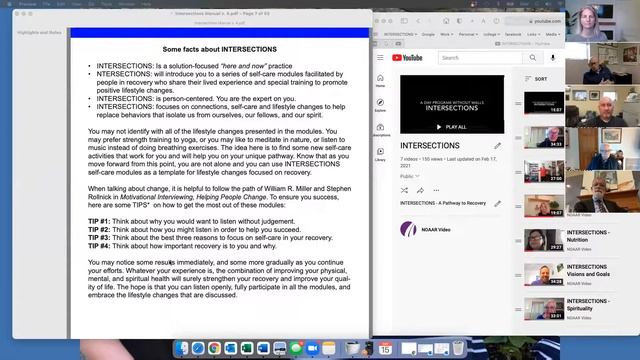Expand the Work bookmarks folder

447,34
